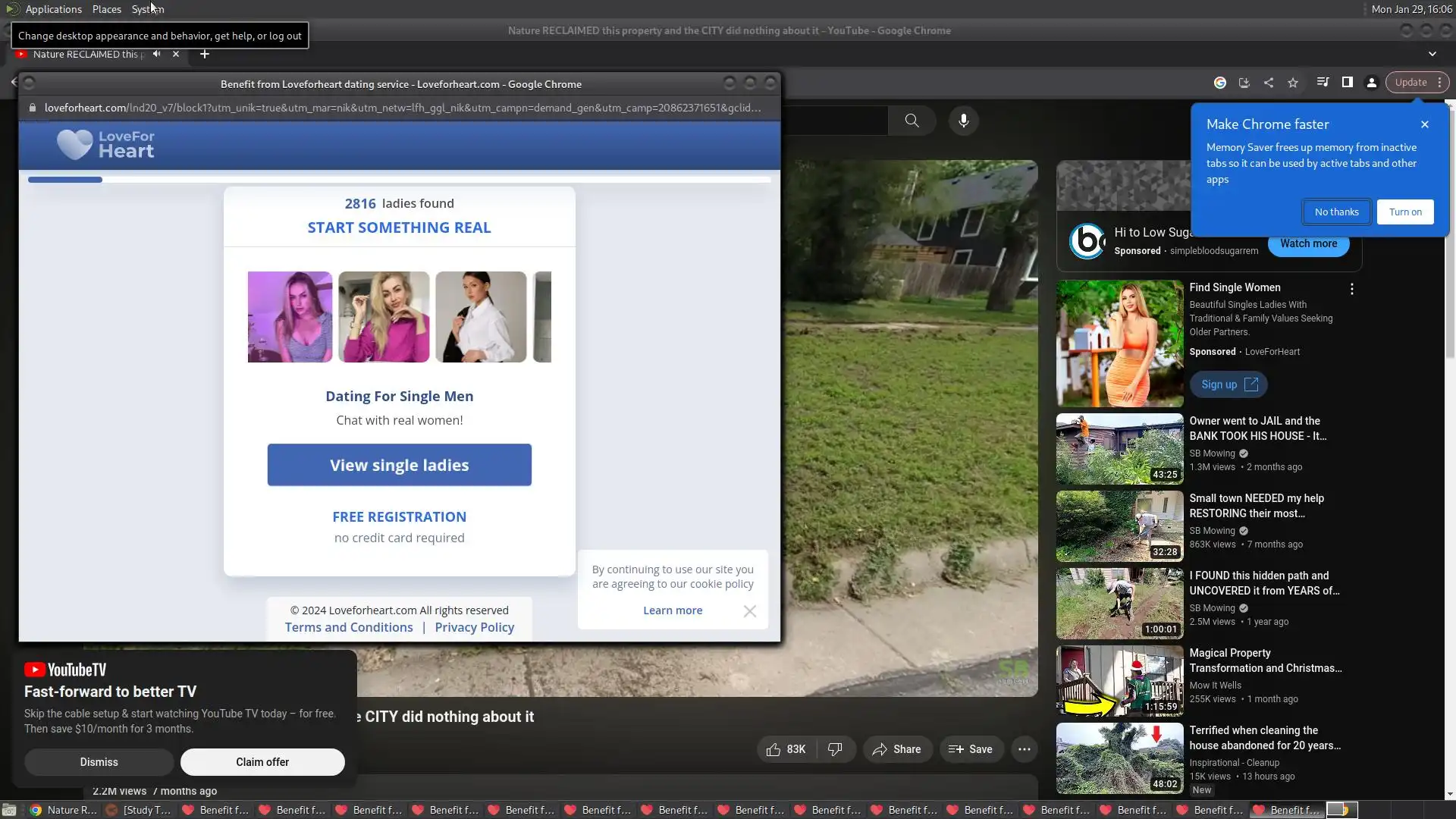Open the Chrome side panel icon

[1348, 83]
